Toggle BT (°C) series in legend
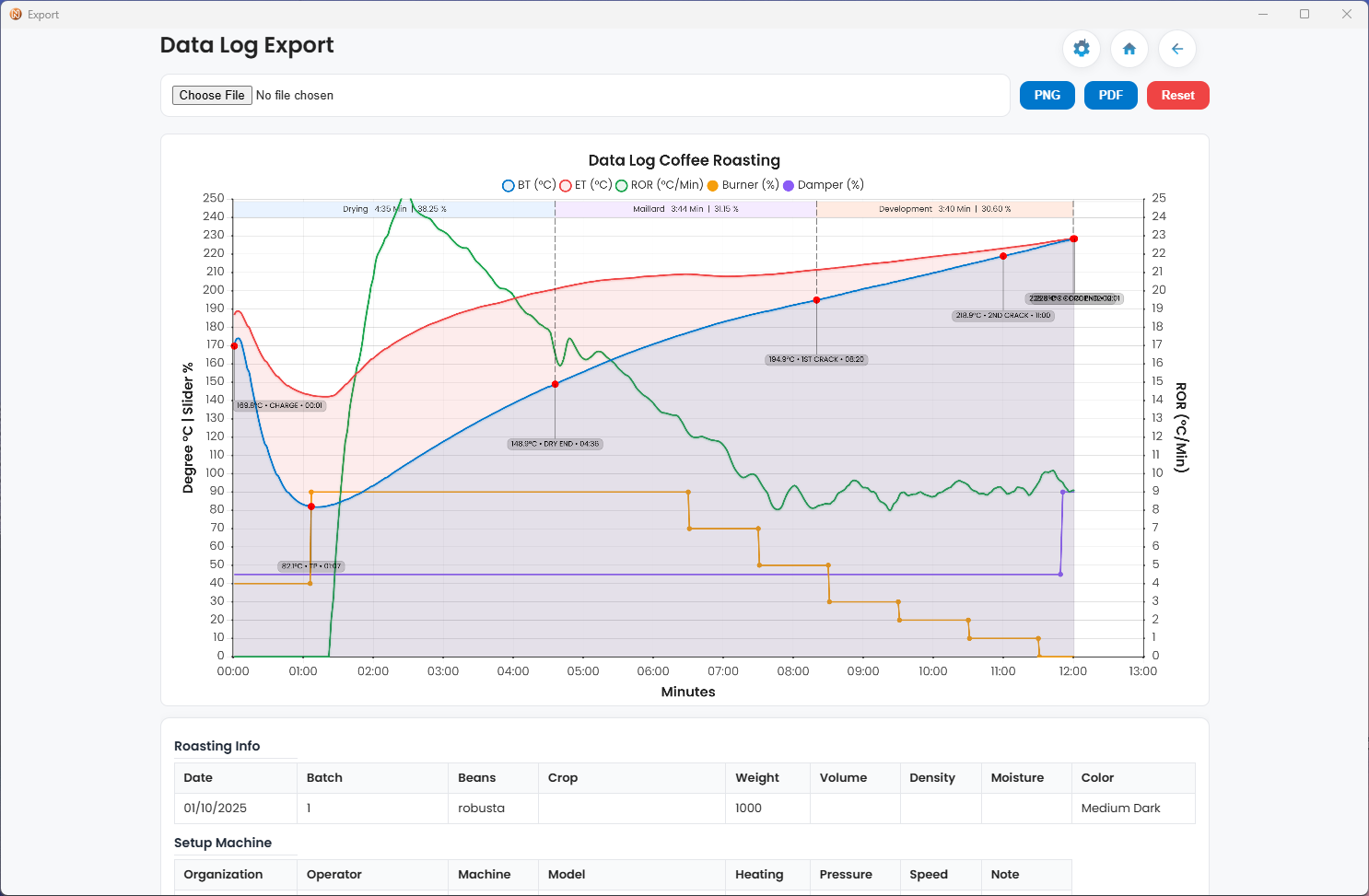 click(x=529, y=185)
